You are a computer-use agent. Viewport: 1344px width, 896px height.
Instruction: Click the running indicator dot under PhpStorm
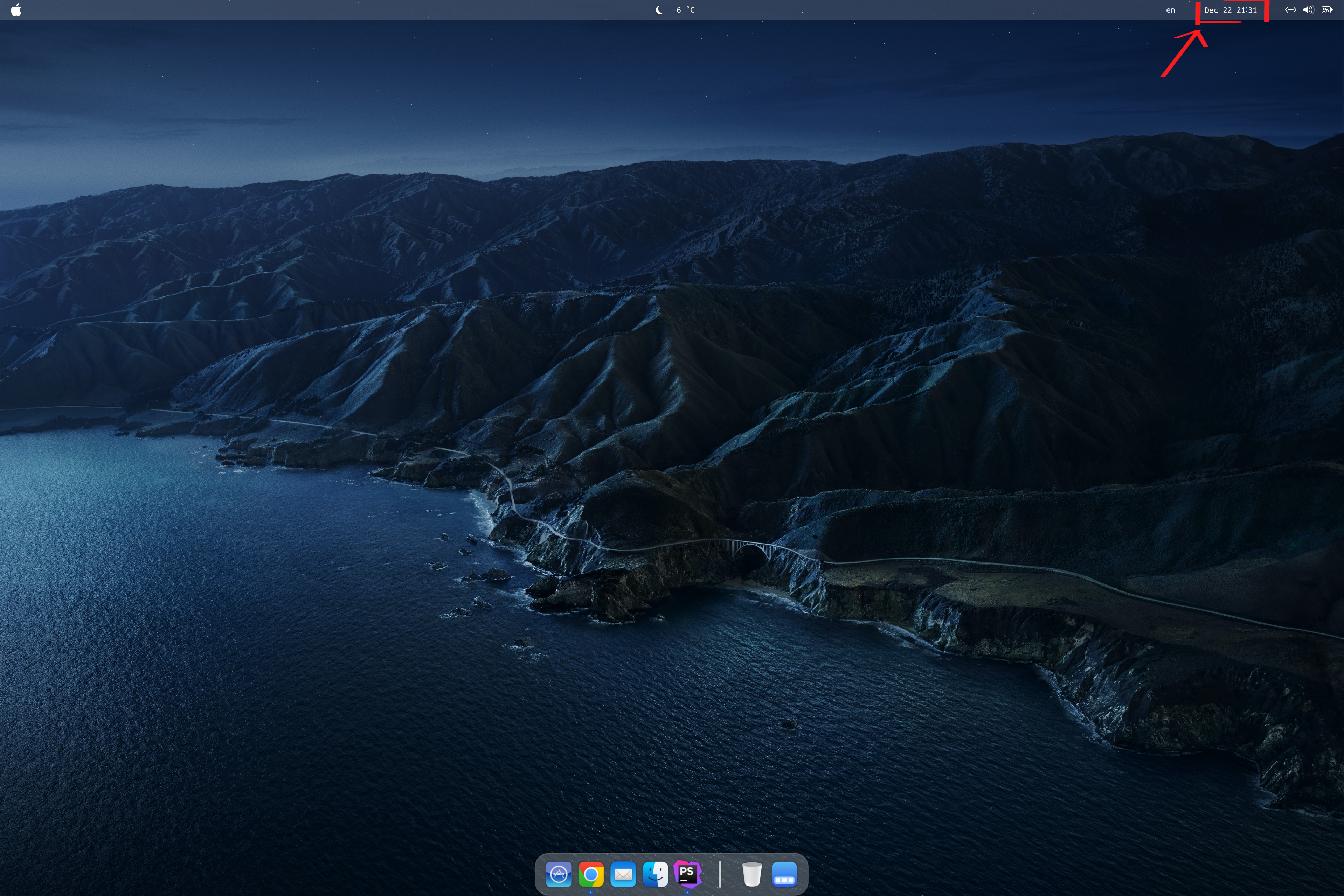pyautogui.click(x=687, y=891)
